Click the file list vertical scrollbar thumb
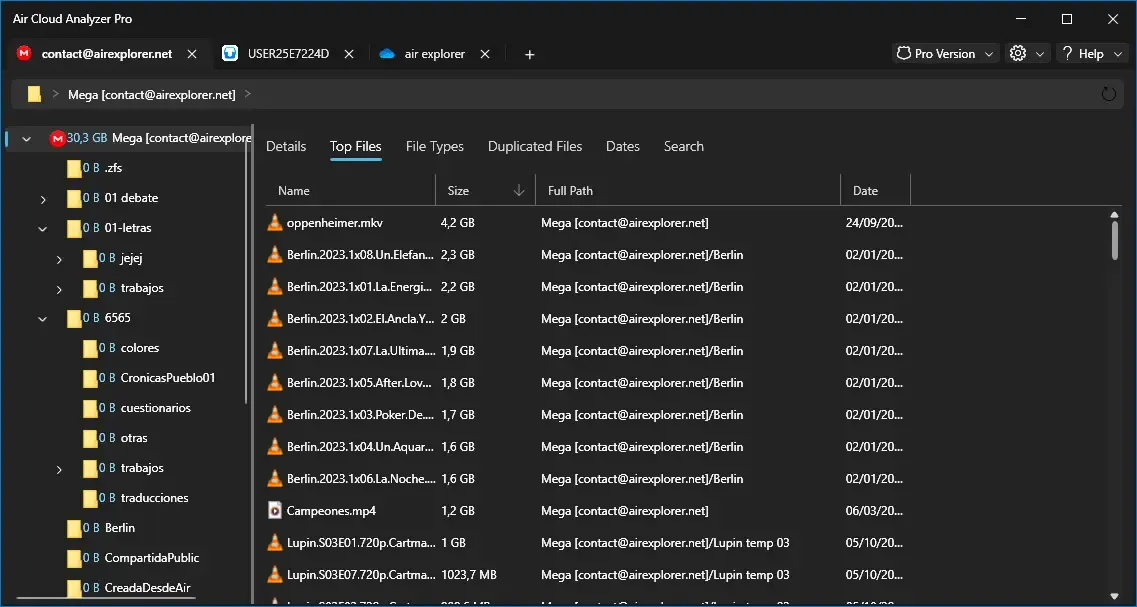The height and width of the screenshot is (607, 1137). coord(1115,239)
